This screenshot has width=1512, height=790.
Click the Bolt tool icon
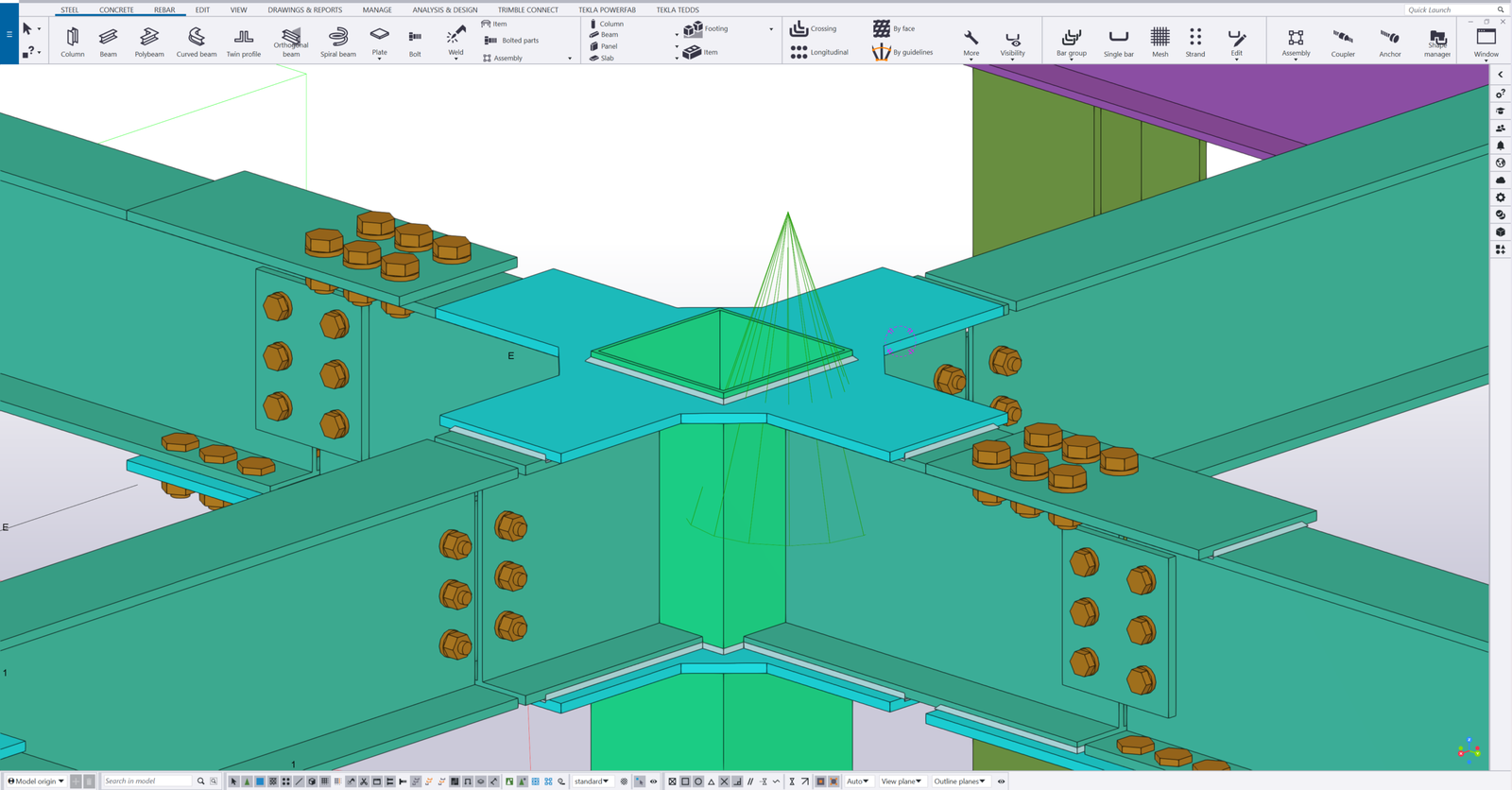[415, 42]
